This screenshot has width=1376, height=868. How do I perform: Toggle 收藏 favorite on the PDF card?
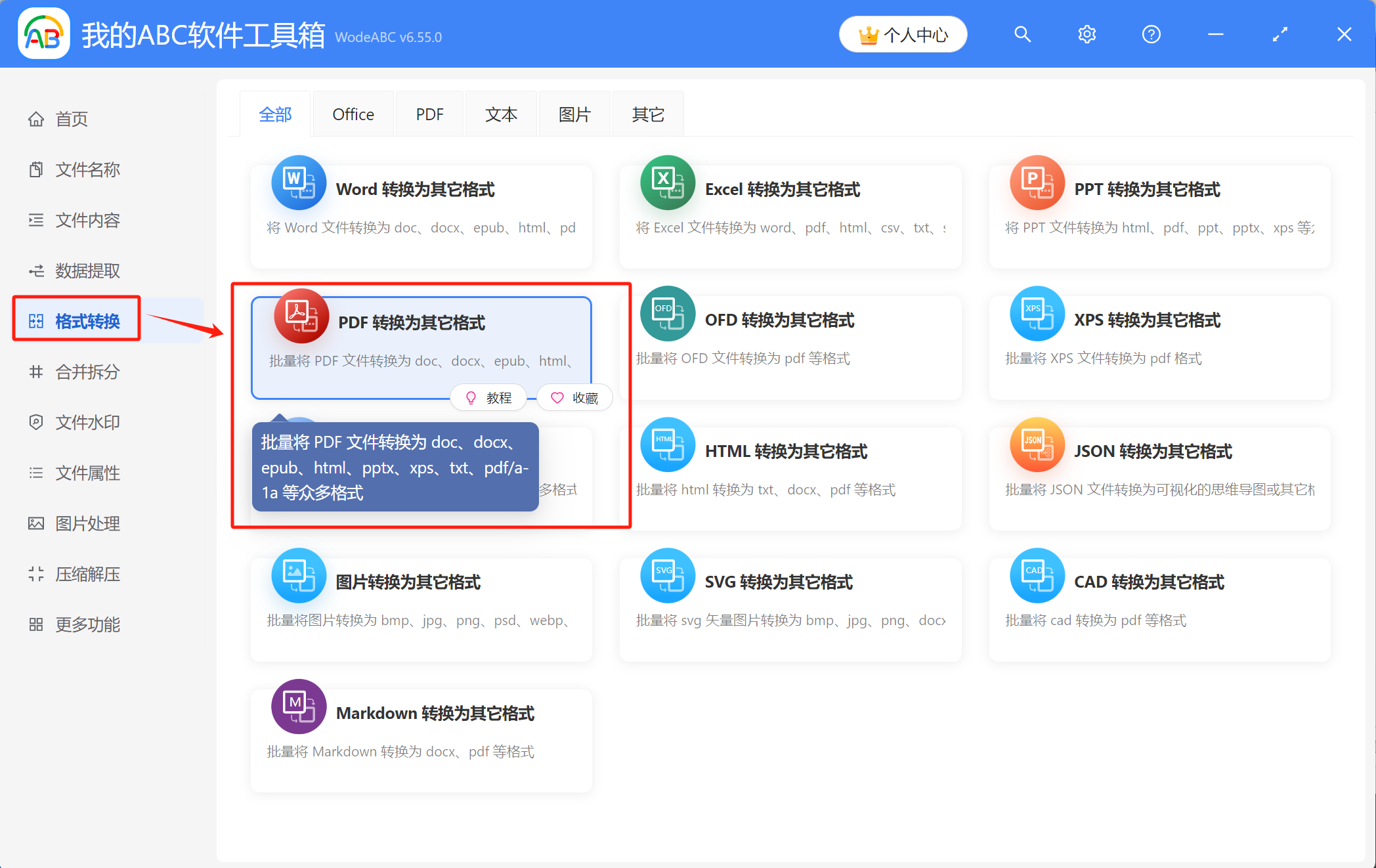(574, 397)
